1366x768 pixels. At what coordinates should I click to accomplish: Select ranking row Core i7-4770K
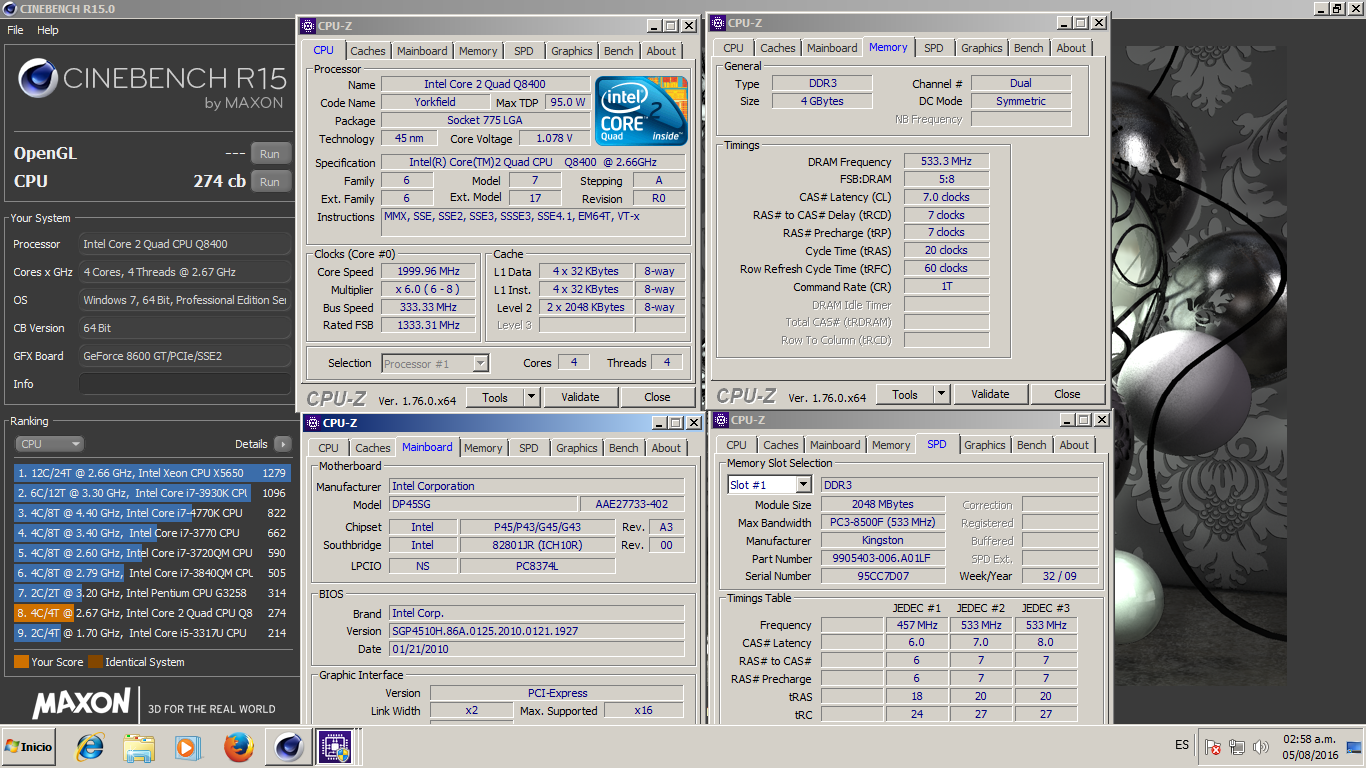(152, 513)
